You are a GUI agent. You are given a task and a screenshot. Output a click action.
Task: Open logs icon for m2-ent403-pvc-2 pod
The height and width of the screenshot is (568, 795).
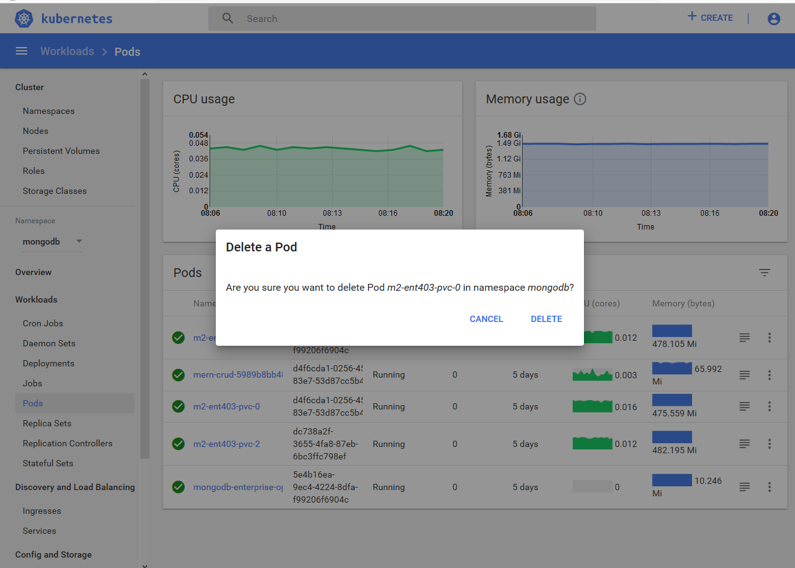[744, 444]
